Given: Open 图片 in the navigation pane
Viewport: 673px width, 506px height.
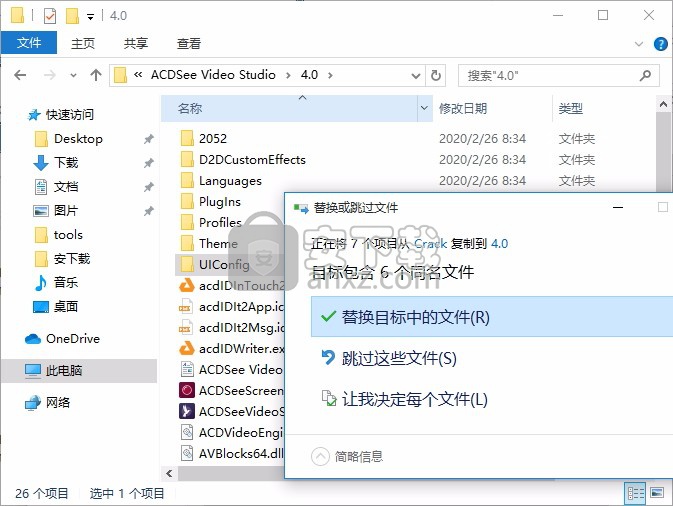Looking at the screenshot, I should pyautogui.click(x=66, y=211).
